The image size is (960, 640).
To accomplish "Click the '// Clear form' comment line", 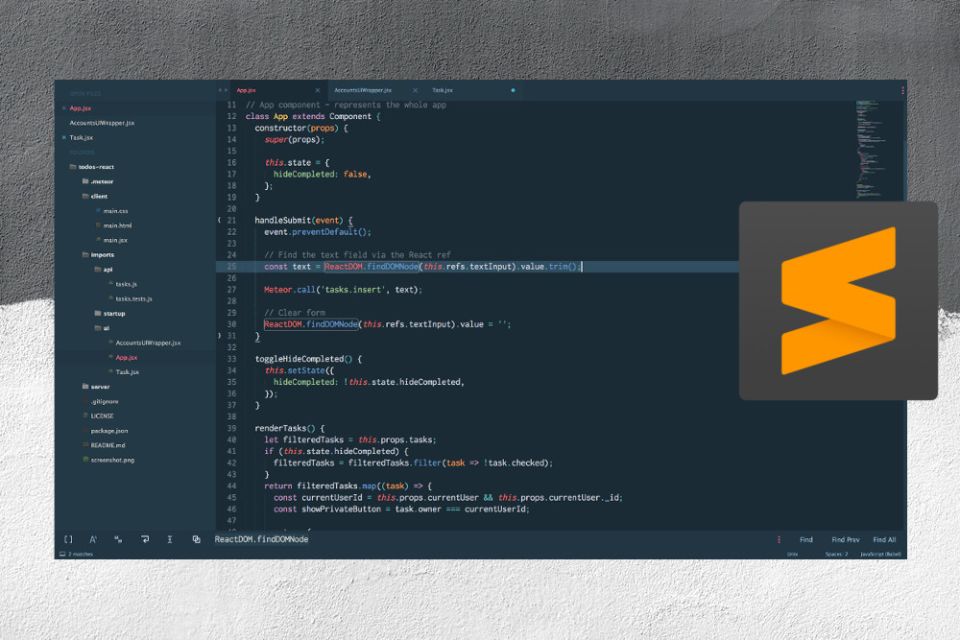I will (294, 312).
